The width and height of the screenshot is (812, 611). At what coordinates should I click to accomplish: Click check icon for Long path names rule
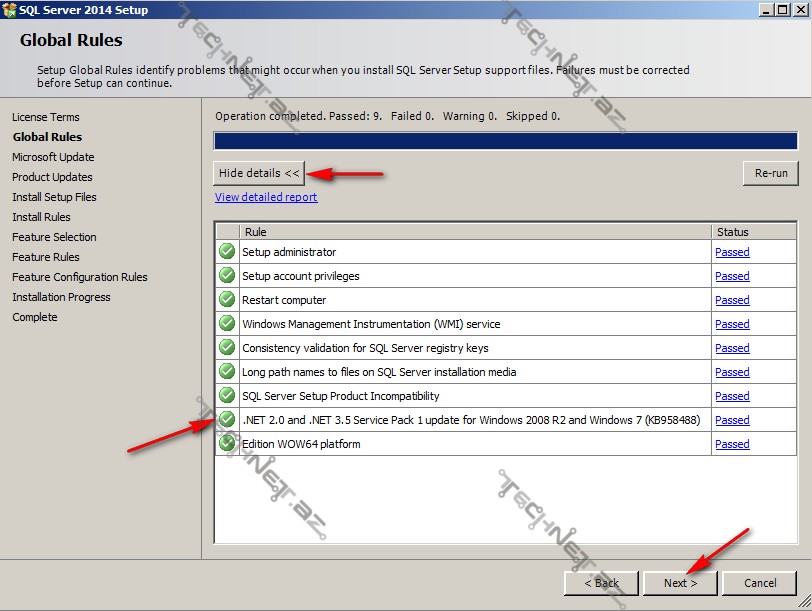227,372
